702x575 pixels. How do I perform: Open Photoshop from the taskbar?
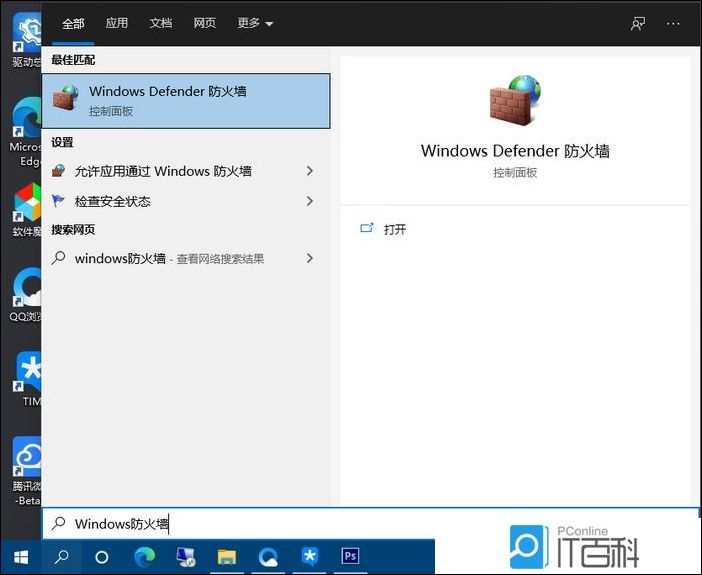351,557
